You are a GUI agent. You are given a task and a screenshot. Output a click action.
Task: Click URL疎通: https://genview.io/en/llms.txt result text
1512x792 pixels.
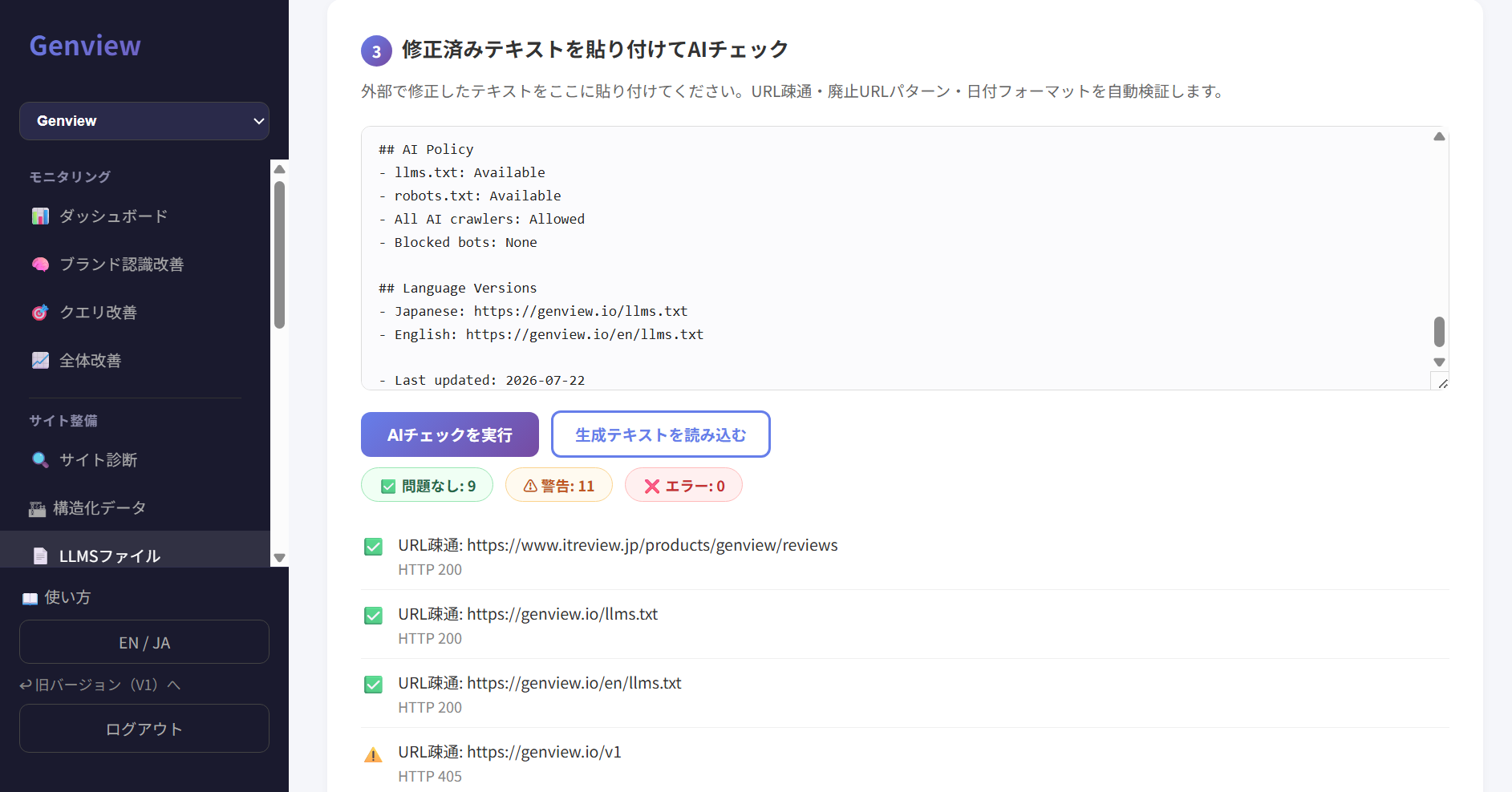click(540, 683)
